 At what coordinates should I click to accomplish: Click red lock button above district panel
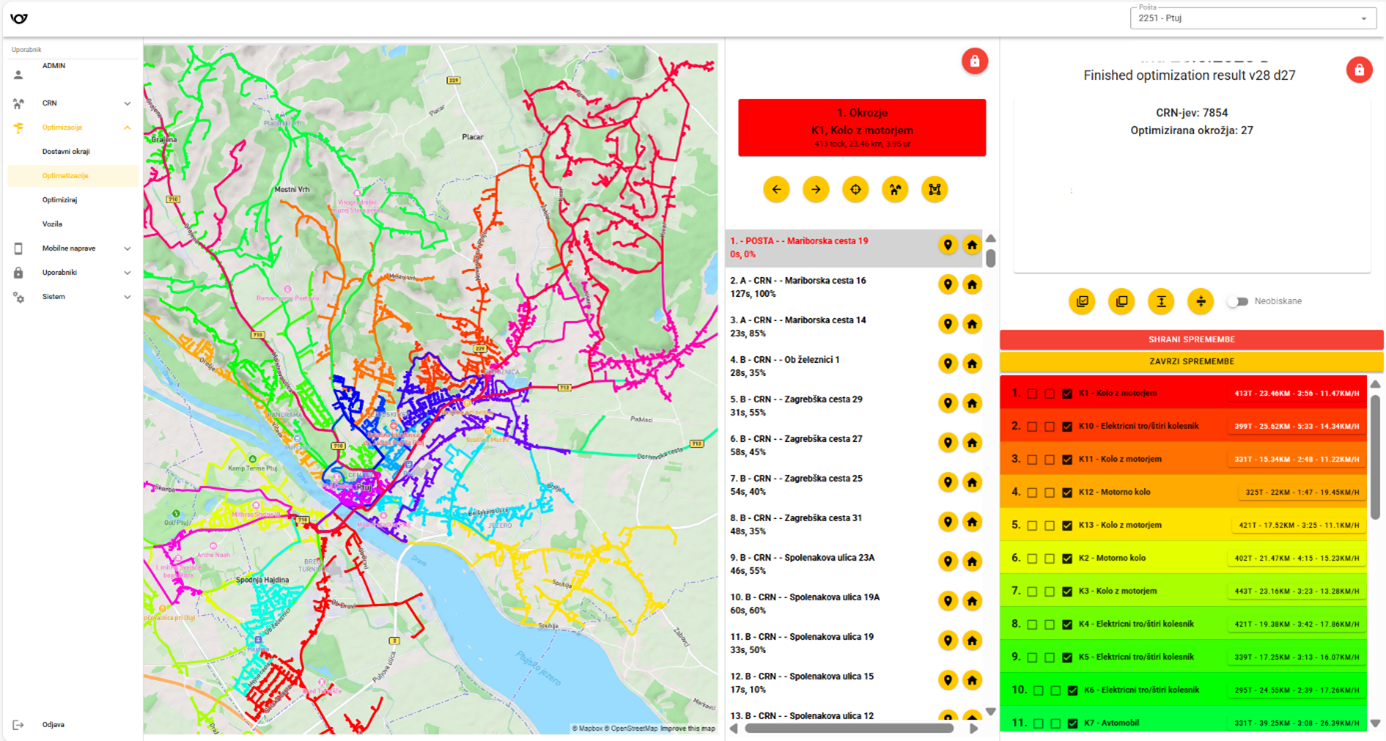tap(974, 61)
